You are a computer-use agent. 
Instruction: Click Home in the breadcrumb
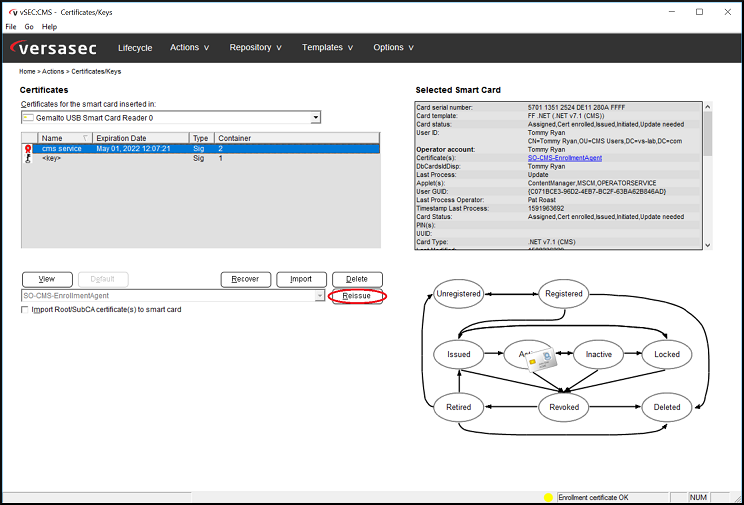tap(27, 72)
